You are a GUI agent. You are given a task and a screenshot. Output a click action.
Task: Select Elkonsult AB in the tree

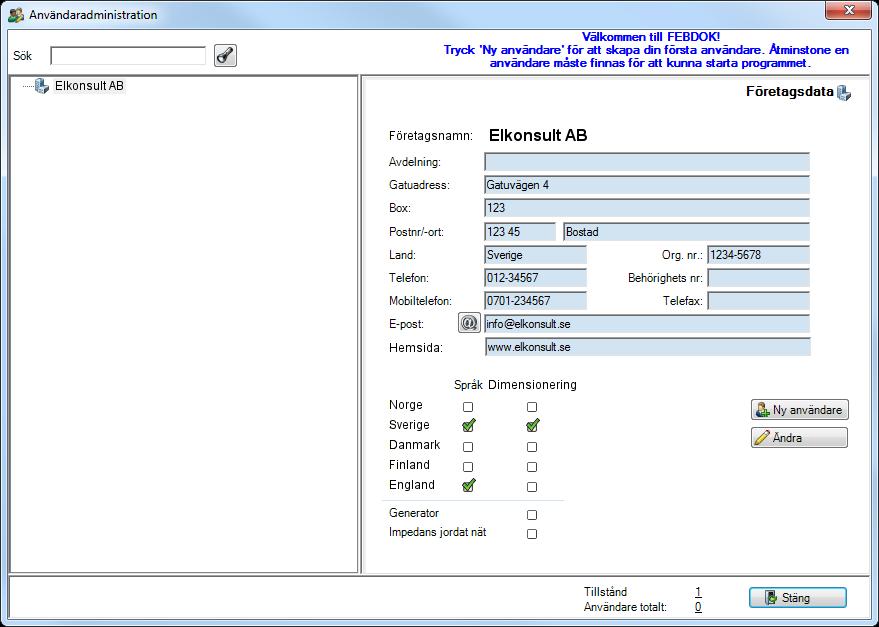[89, 86]
